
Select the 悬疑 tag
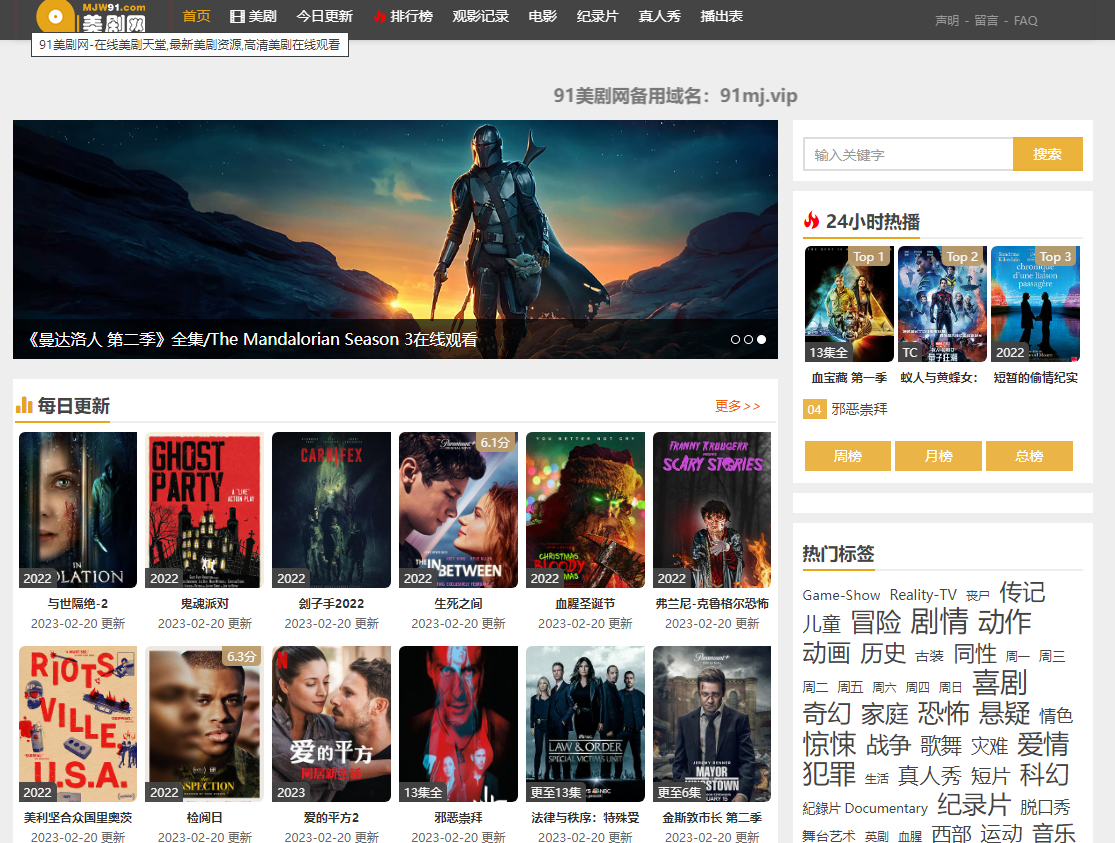1004,714
